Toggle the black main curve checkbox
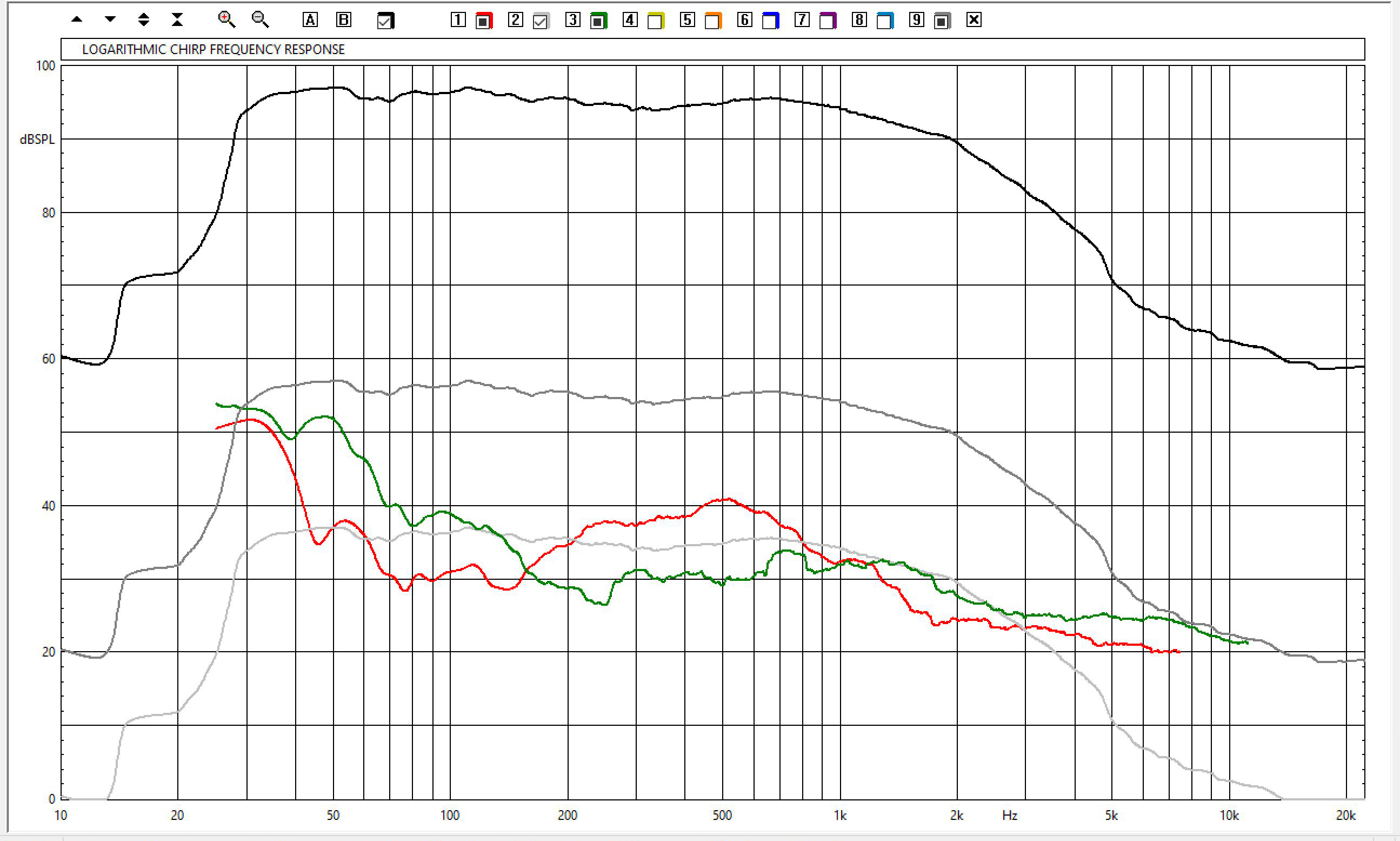The height and width of the screenshot is (841, 1400). (x=385, y=21)
